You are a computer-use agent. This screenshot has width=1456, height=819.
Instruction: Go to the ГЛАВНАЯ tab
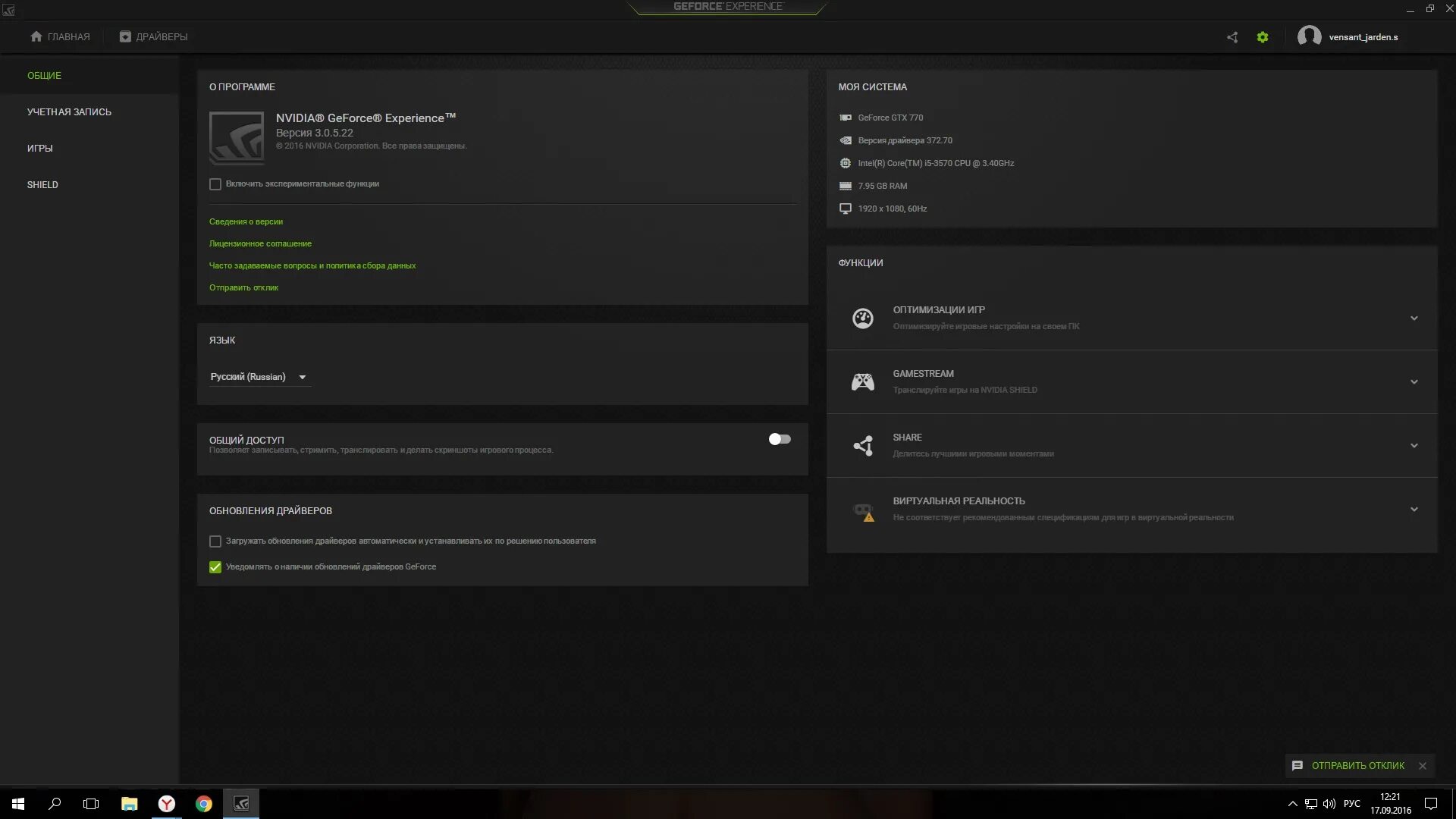pos(60,36)
